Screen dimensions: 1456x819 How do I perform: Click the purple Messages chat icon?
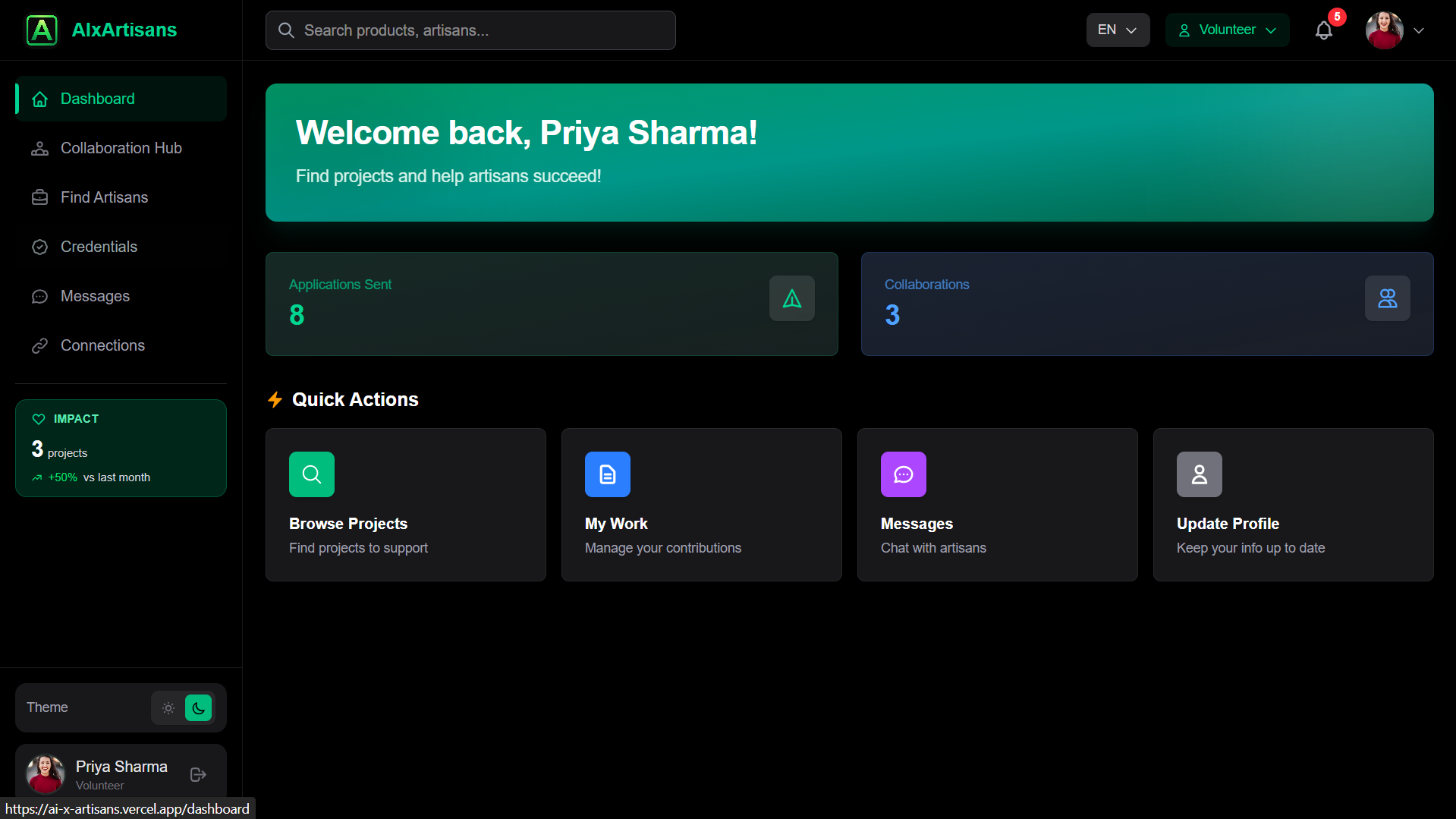(x=904, y=474)
